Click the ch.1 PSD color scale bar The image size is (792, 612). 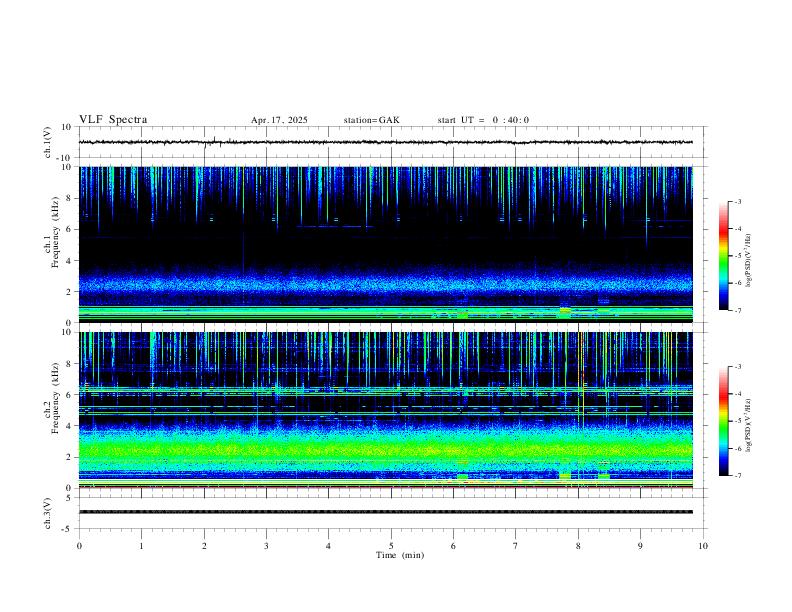723,256
